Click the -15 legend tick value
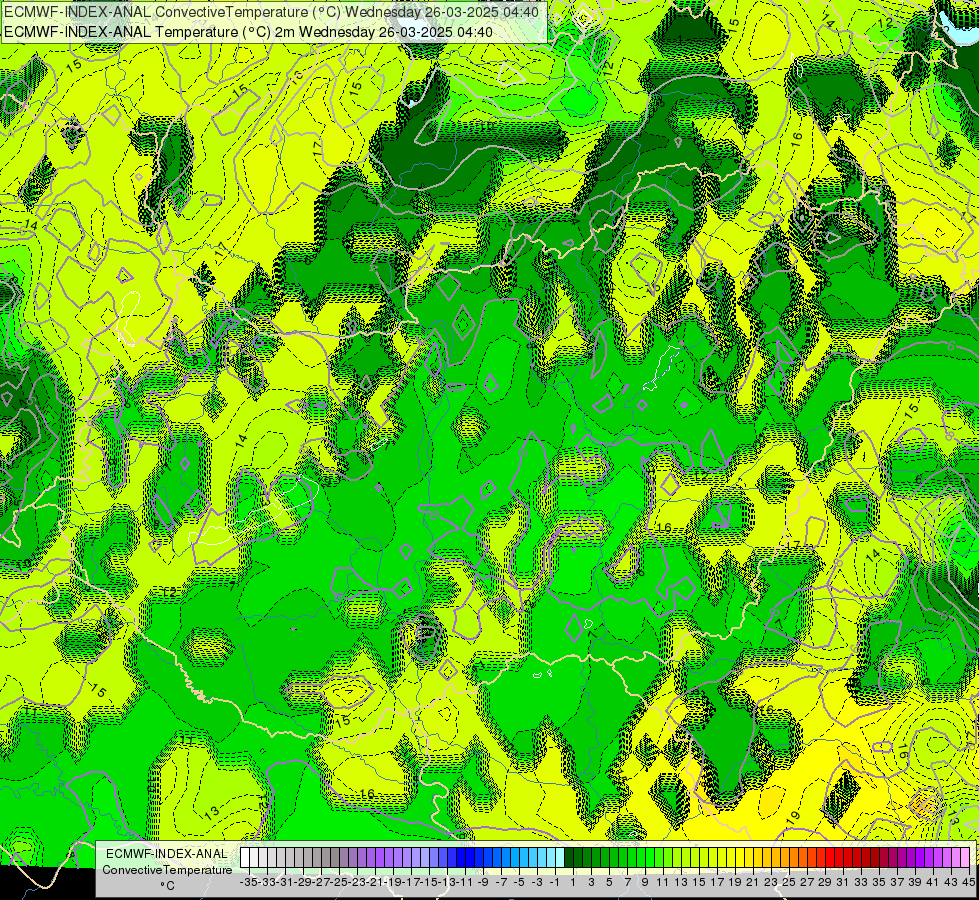The image size is (979, 900). 428,882
